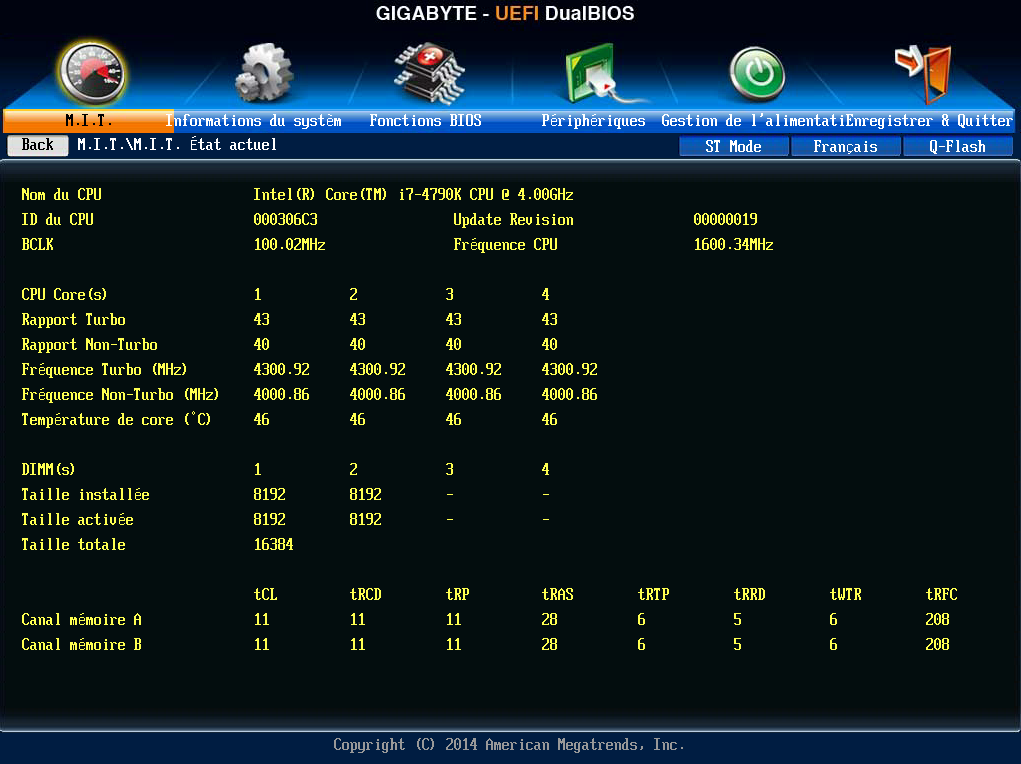The image size is (1021, 764).
Task: Select the total memory value 16384
Action: [x=273, y=545]
